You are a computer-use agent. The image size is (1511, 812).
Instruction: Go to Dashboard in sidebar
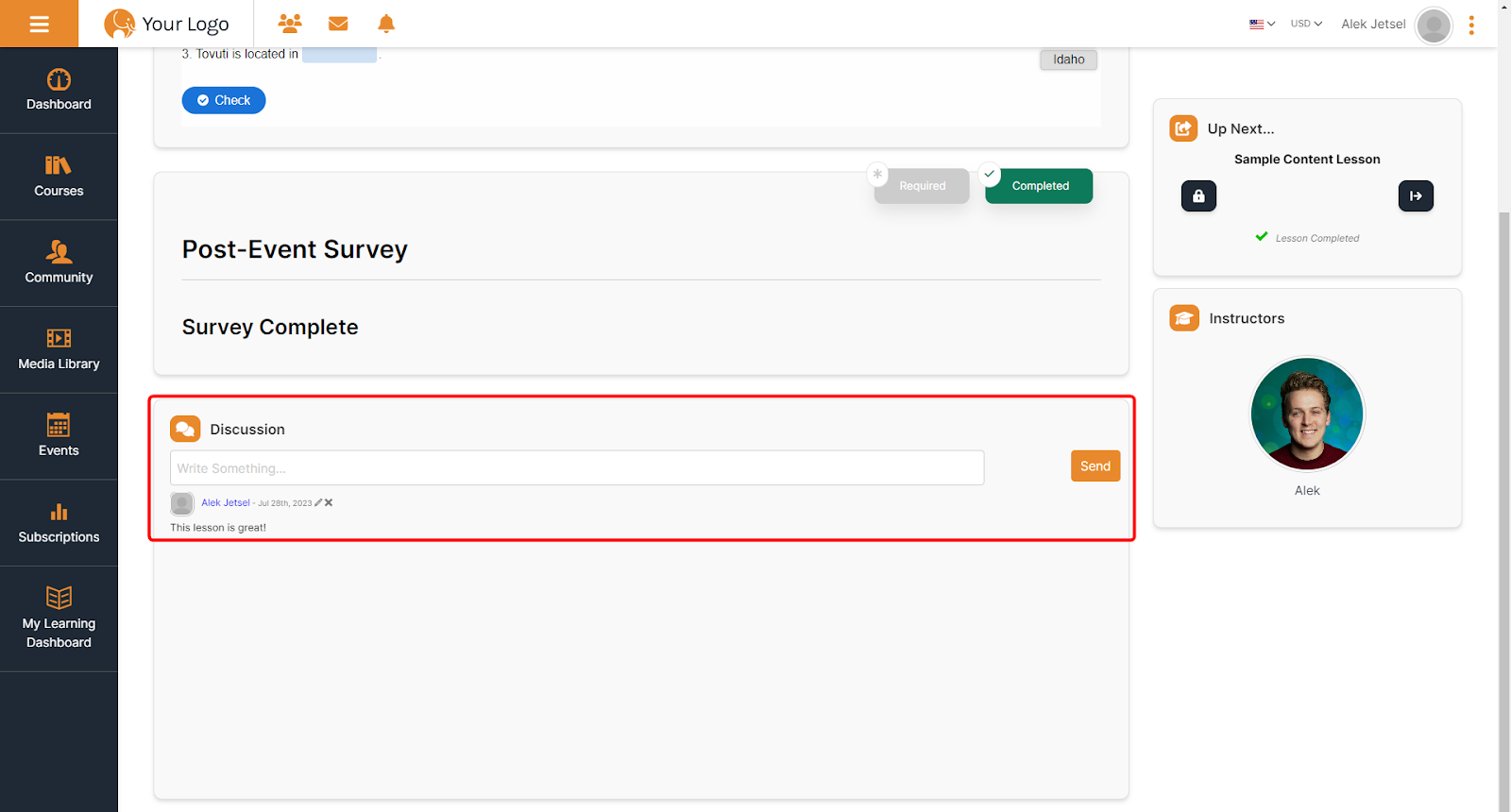pyautogui.click(x=59, y=90)
